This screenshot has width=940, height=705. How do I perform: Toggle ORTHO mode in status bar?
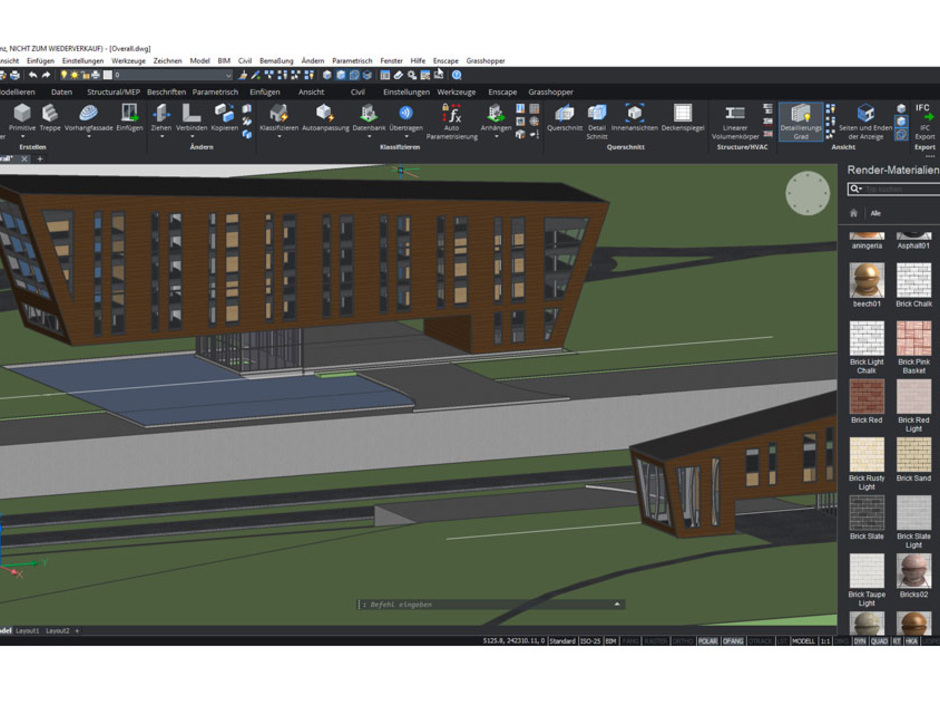[x=683, y=640]
